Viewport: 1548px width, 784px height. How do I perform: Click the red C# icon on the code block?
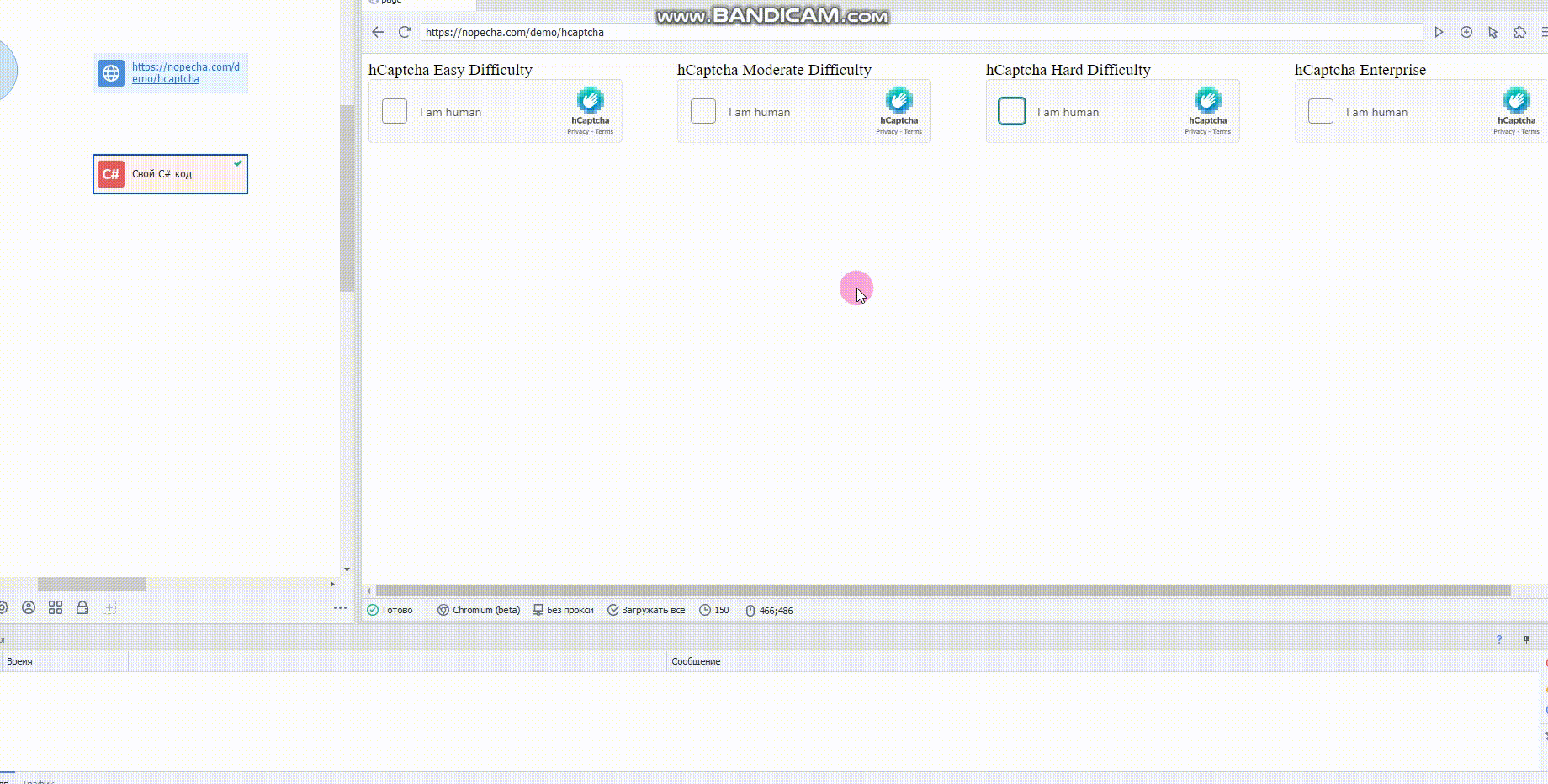coord(111,174)
